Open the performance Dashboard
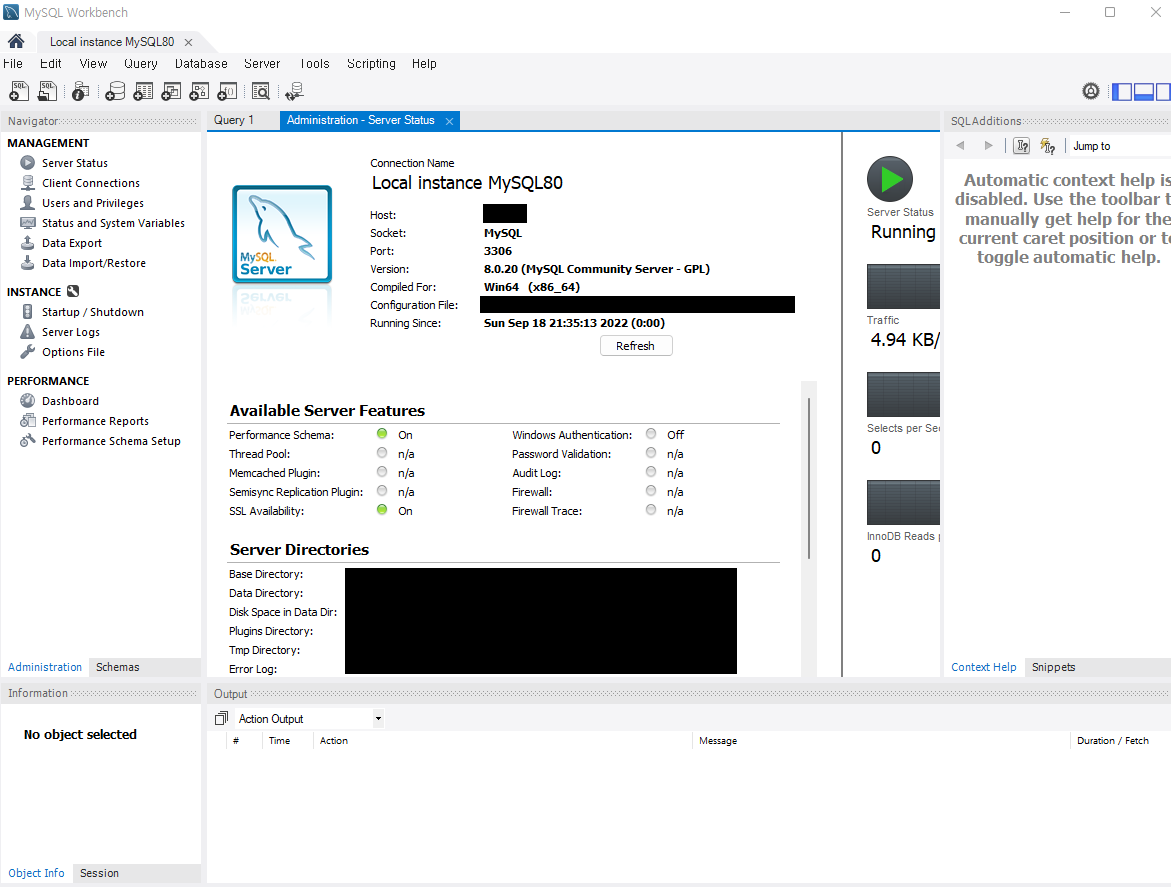This screenshot has width=1171, height=887. click(70, 401)
